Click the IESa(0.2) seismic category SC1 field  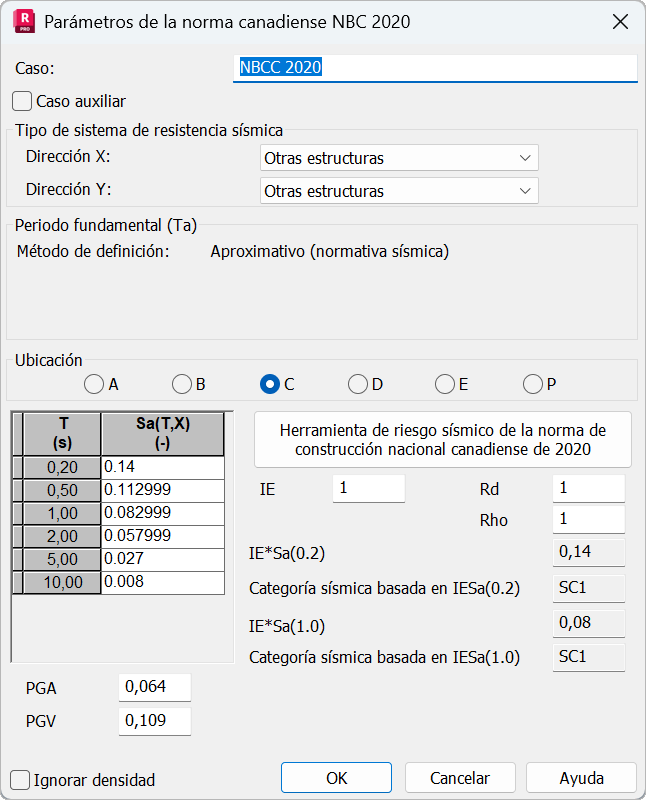point(588,588)
